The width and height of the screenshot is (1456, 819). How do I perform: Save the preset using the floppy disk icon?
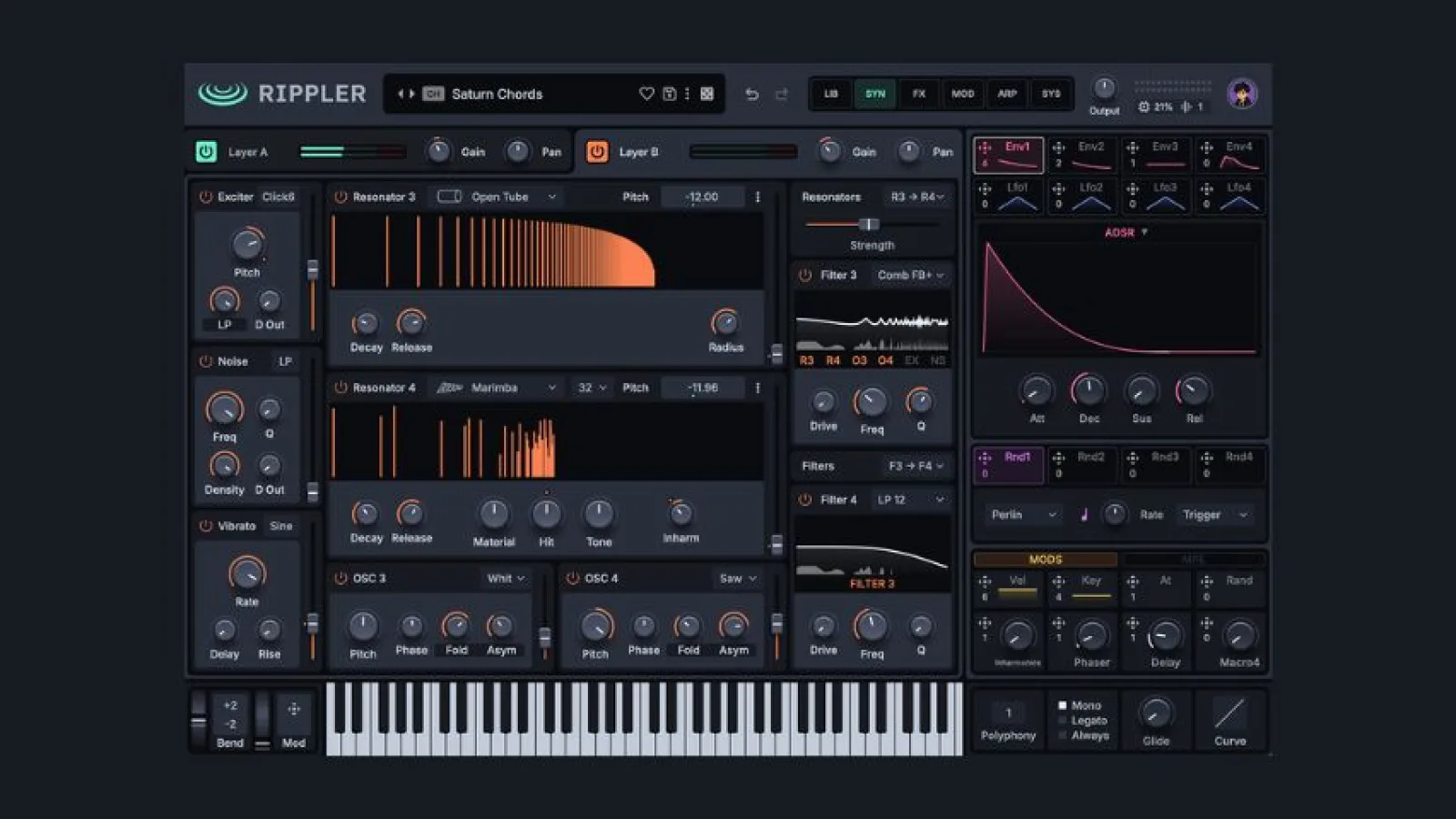point(669,94)
